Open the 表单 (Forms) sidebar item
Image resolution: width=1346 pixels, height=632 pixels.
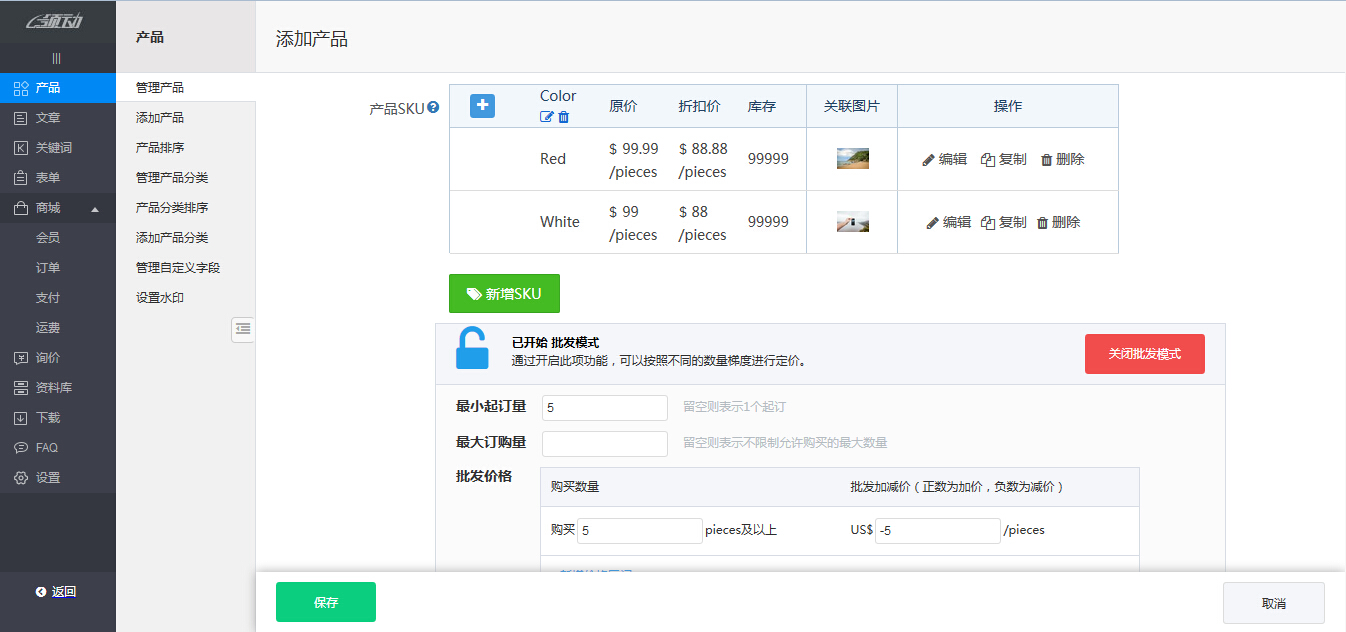pos(37,178)
